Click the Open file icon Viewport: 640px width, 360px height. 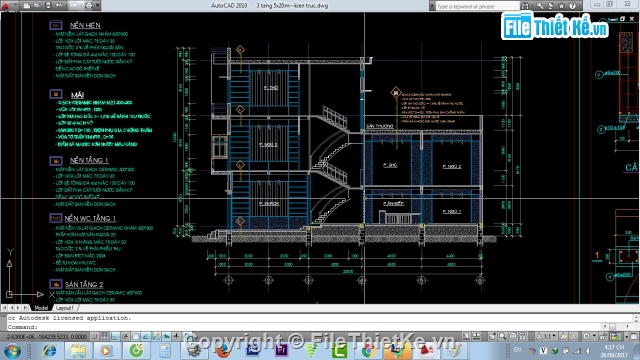pos(37,6)
